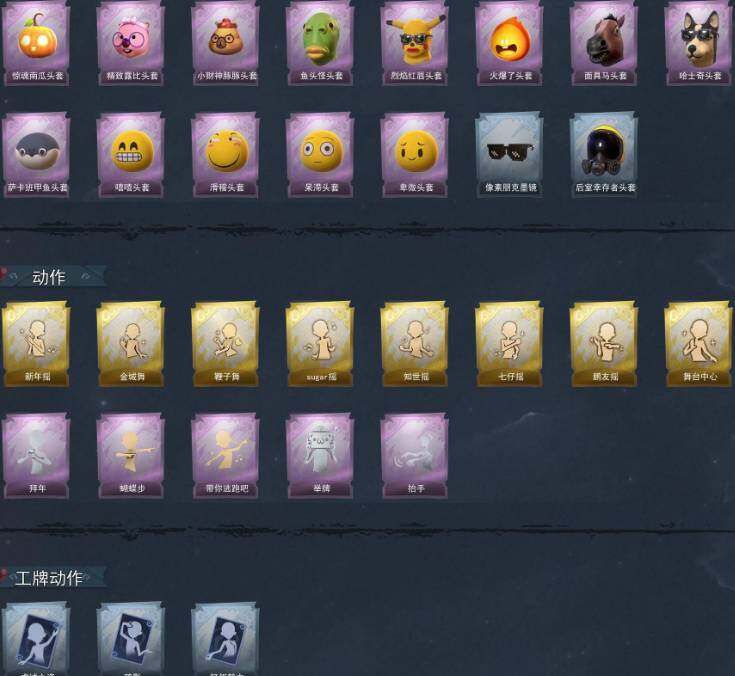Select the 新年摇 gold action card
735x676 pixels.
tap(37, 344)
